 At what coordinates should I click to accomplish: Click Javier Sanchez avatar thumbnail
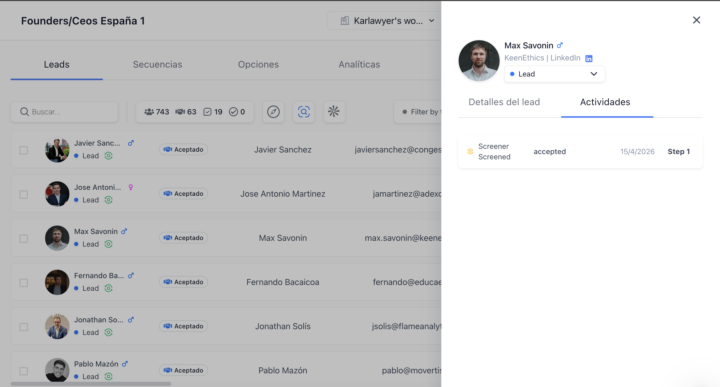57,150
